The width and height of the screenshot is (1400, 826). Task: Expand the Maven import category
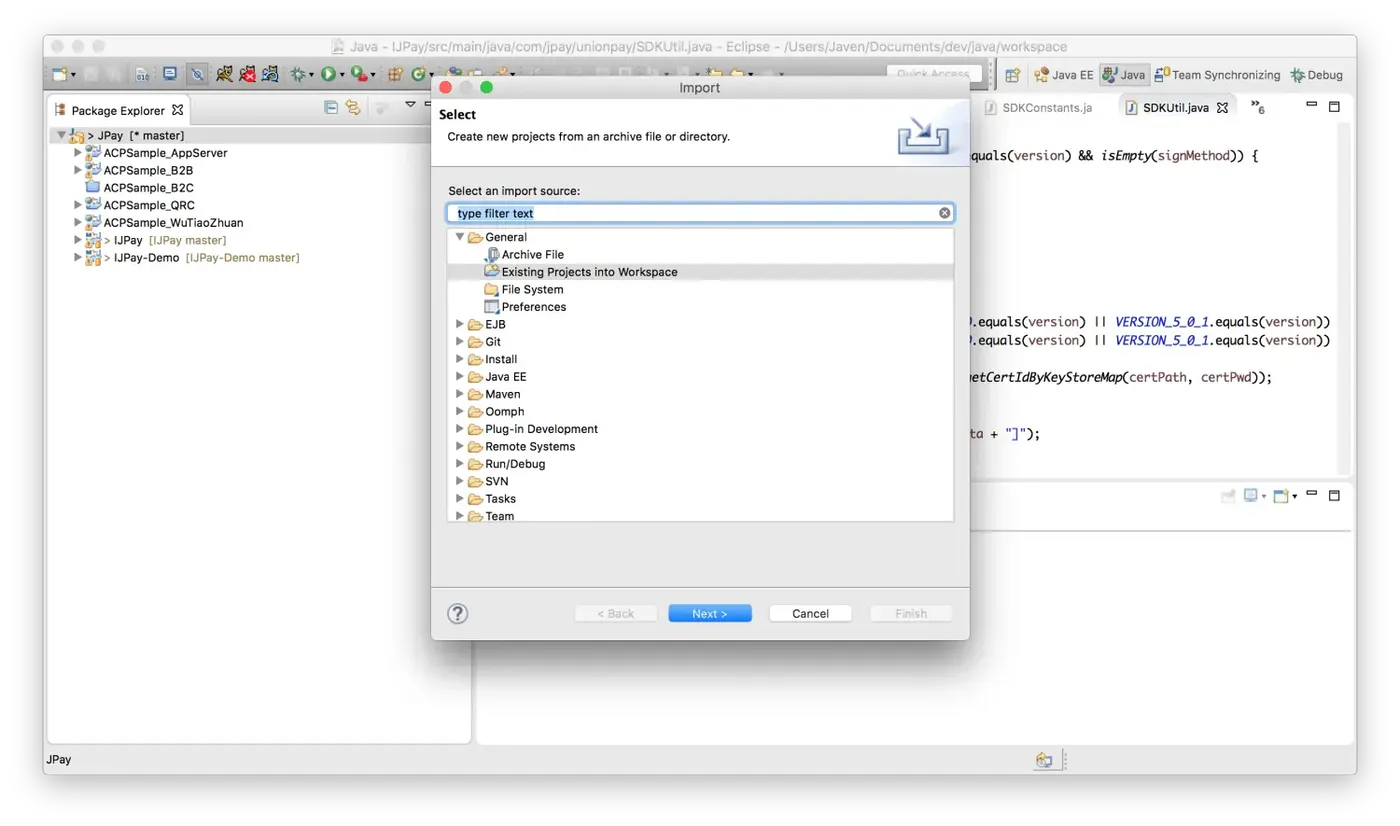pos(460,394)
